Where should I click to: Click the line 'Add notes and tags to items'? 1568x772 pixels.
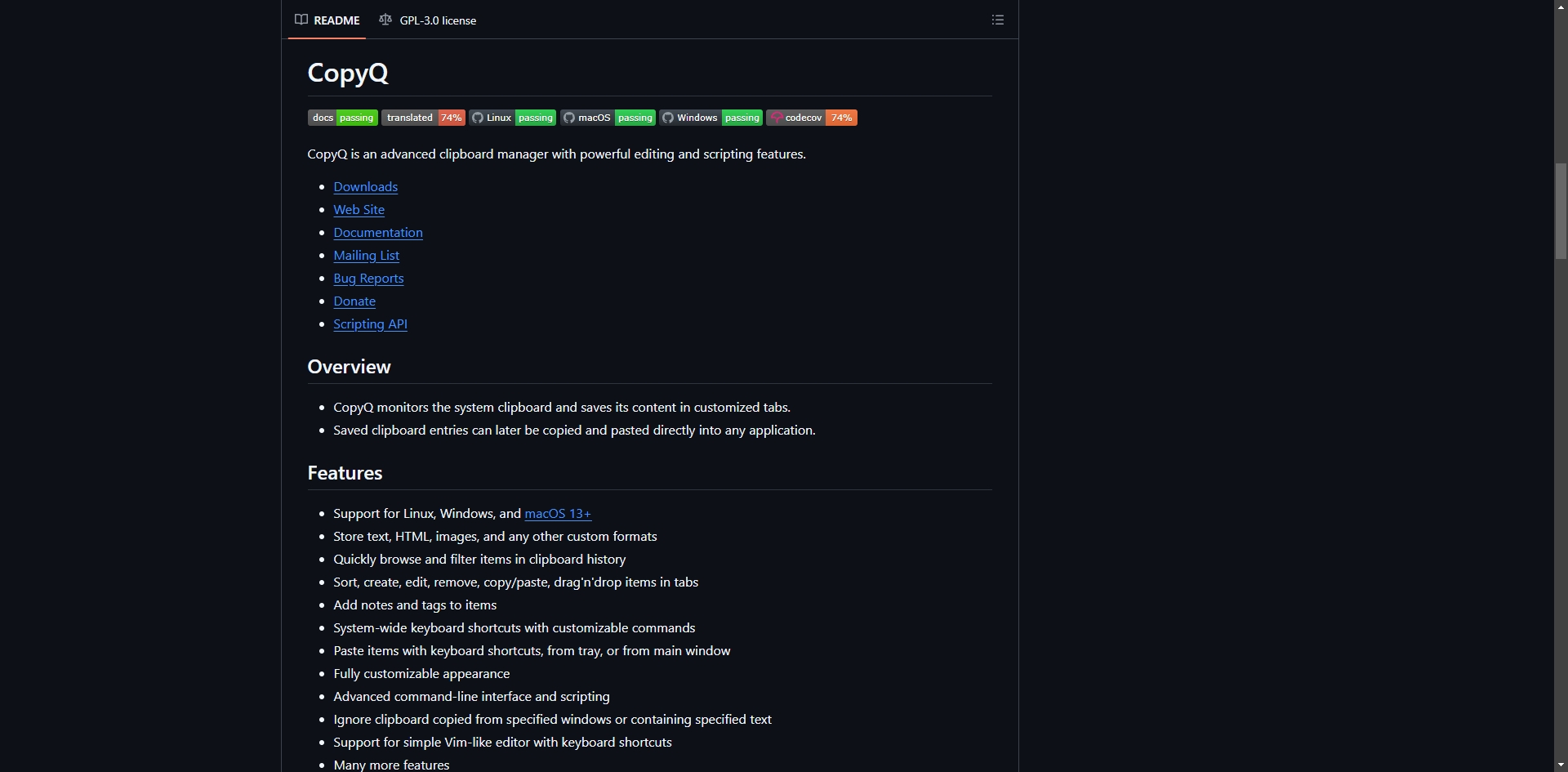pyautogui.click(x=415, y=605)
